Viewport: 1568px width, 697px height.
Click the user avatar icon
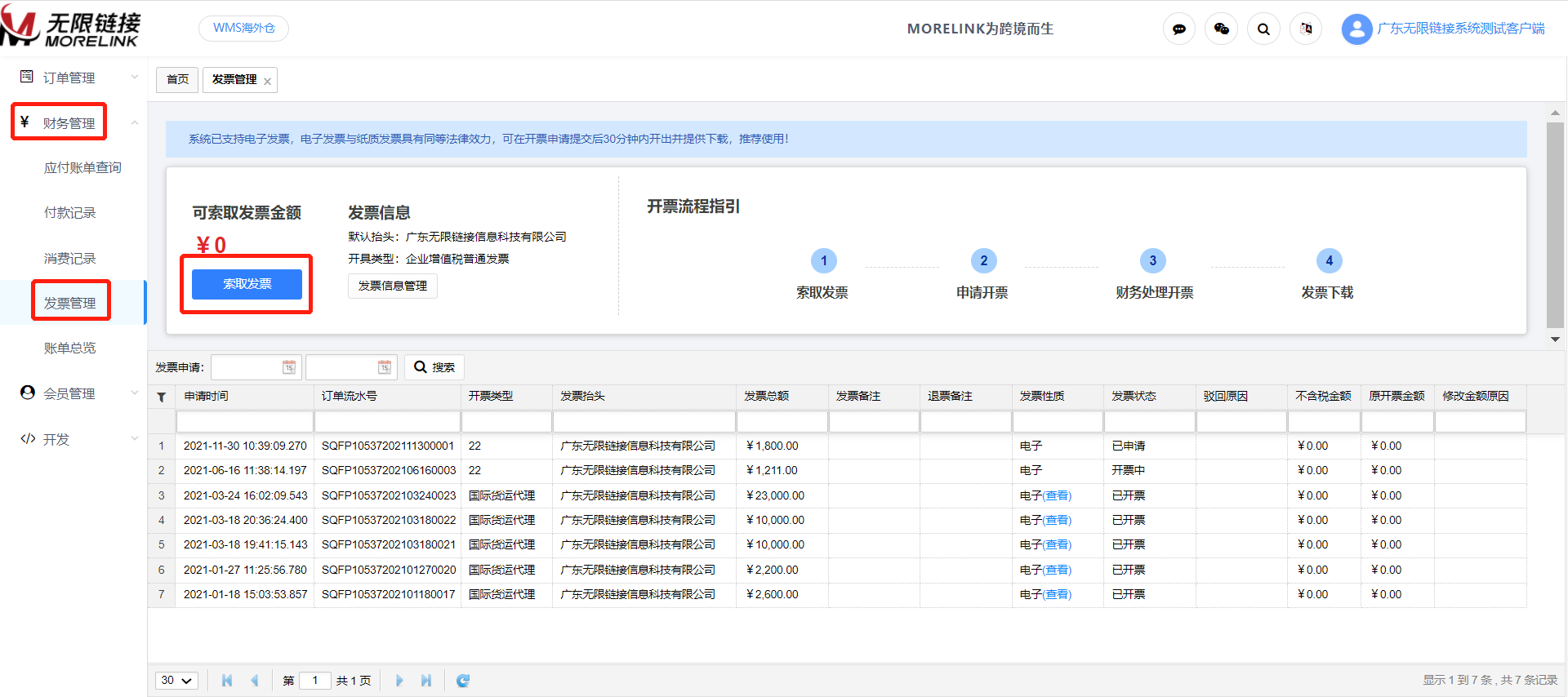1356,29
